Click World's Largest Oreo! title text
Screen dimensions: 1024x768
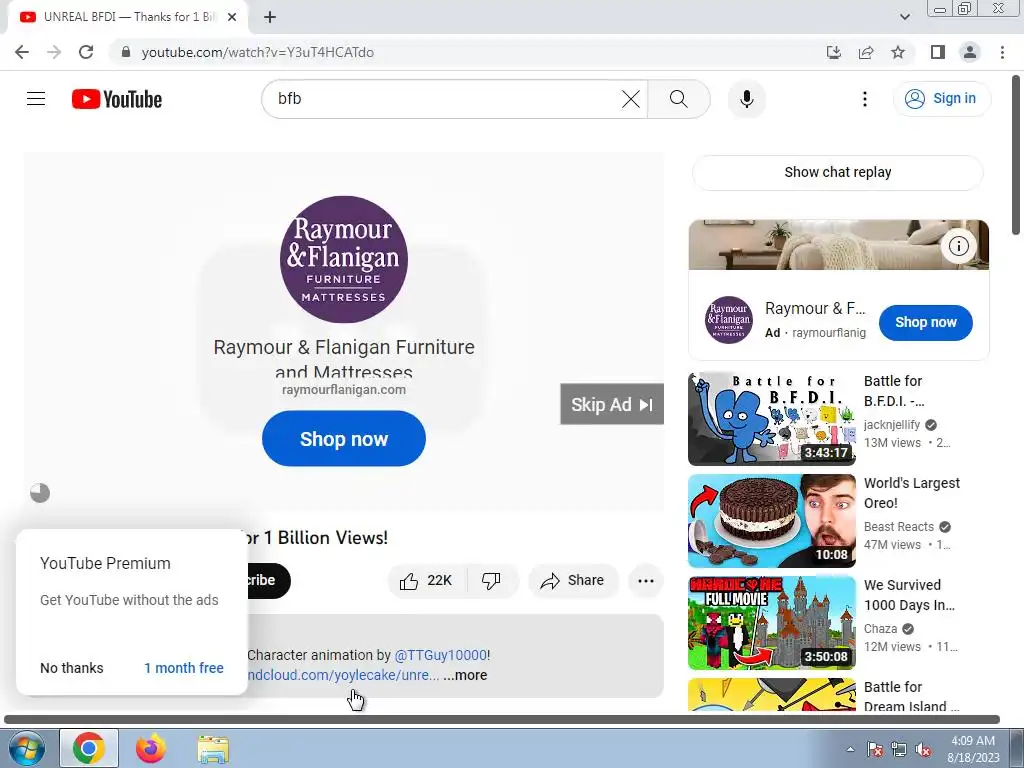coord(912,493)
